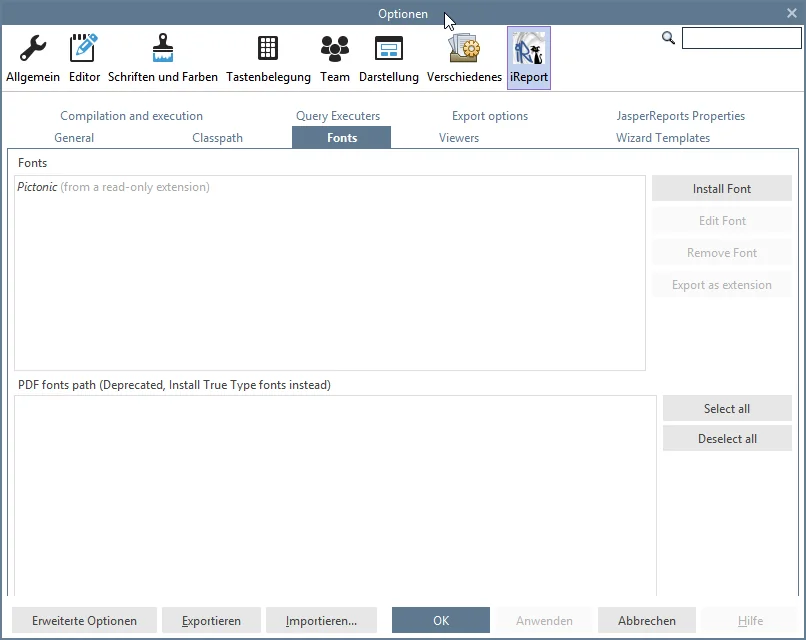Confirm with the OK button

[x=441, y=620]
